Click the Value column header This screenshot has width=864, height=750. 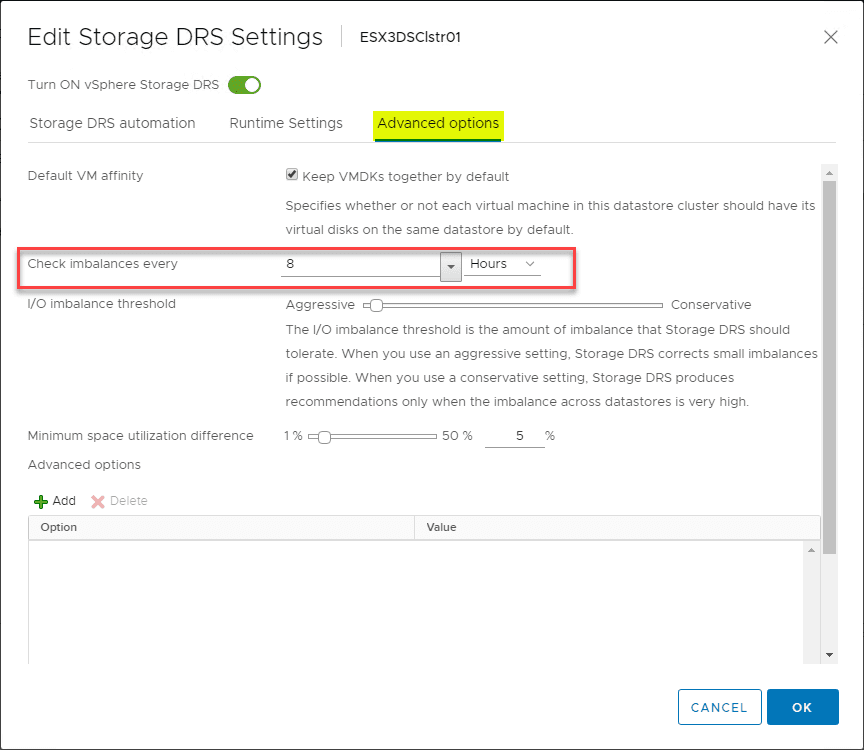click(x=616, y=527)
